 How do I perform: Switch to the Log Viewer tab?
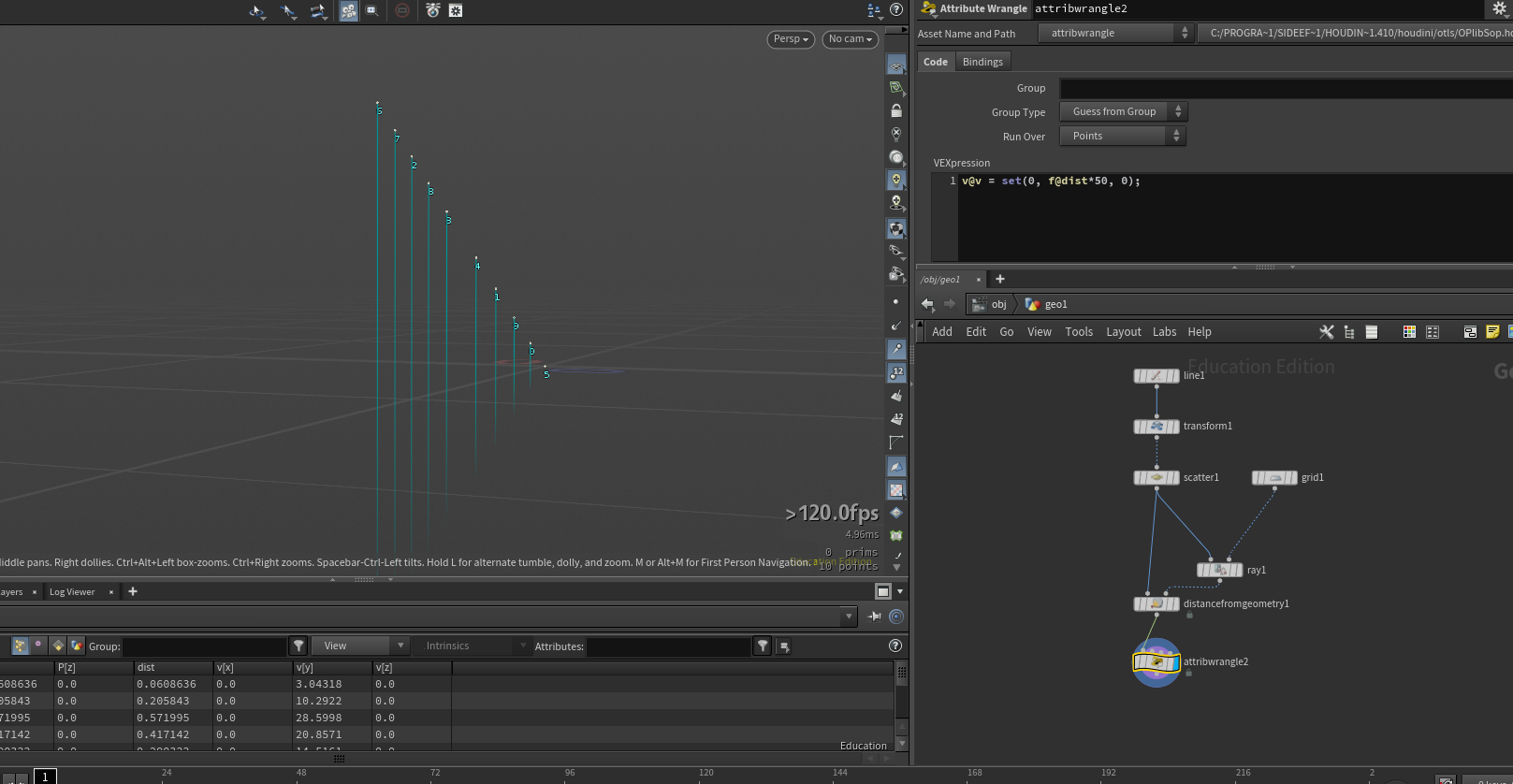pyautogui.click(x=72, y=592)
